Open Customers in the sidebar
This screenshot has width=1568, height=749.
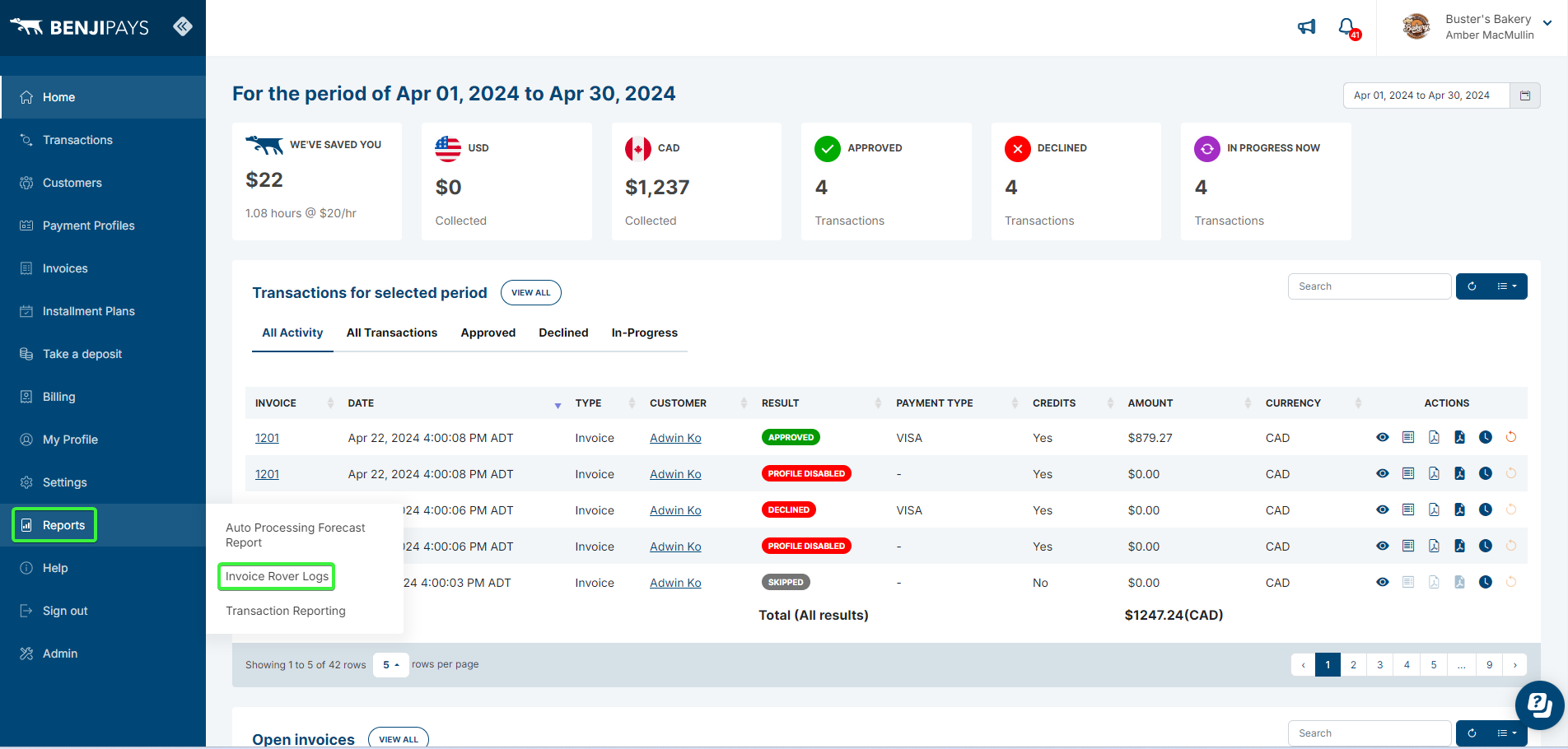[x=72, y=183]
